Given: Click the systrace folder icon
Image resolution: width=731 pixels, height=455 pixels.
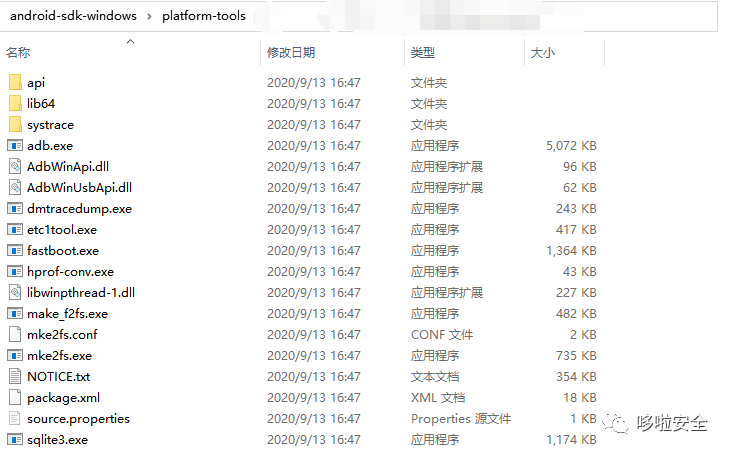Looking at the screenshot, I should [15, 124].
